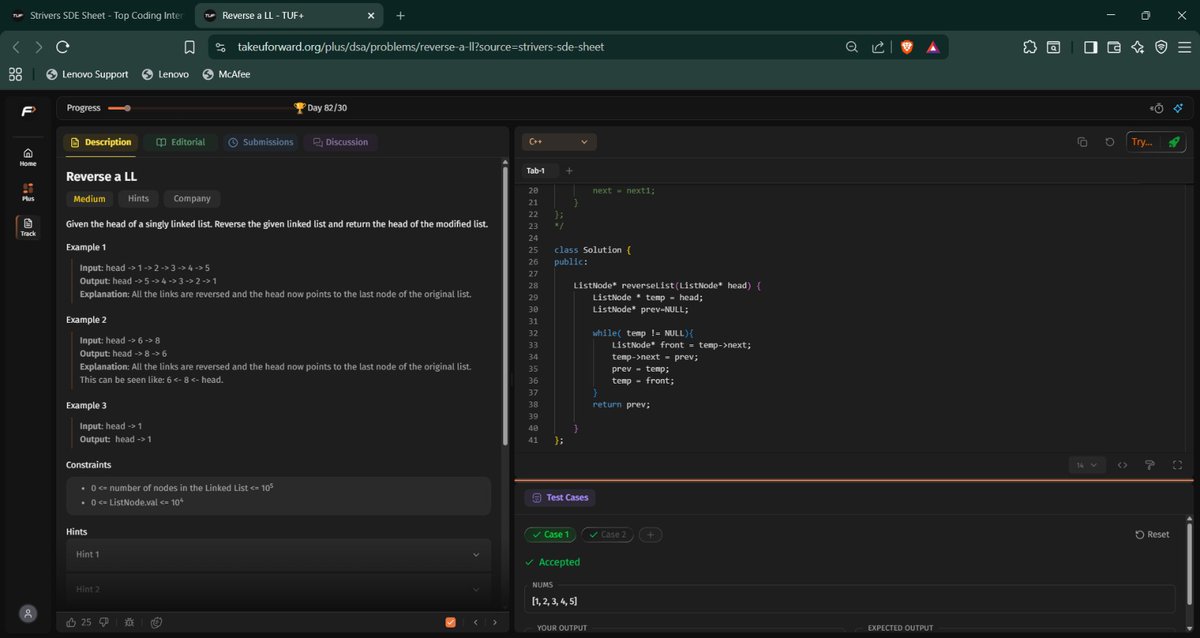
Task: Open McAfee bookmark
Action: 226,74
